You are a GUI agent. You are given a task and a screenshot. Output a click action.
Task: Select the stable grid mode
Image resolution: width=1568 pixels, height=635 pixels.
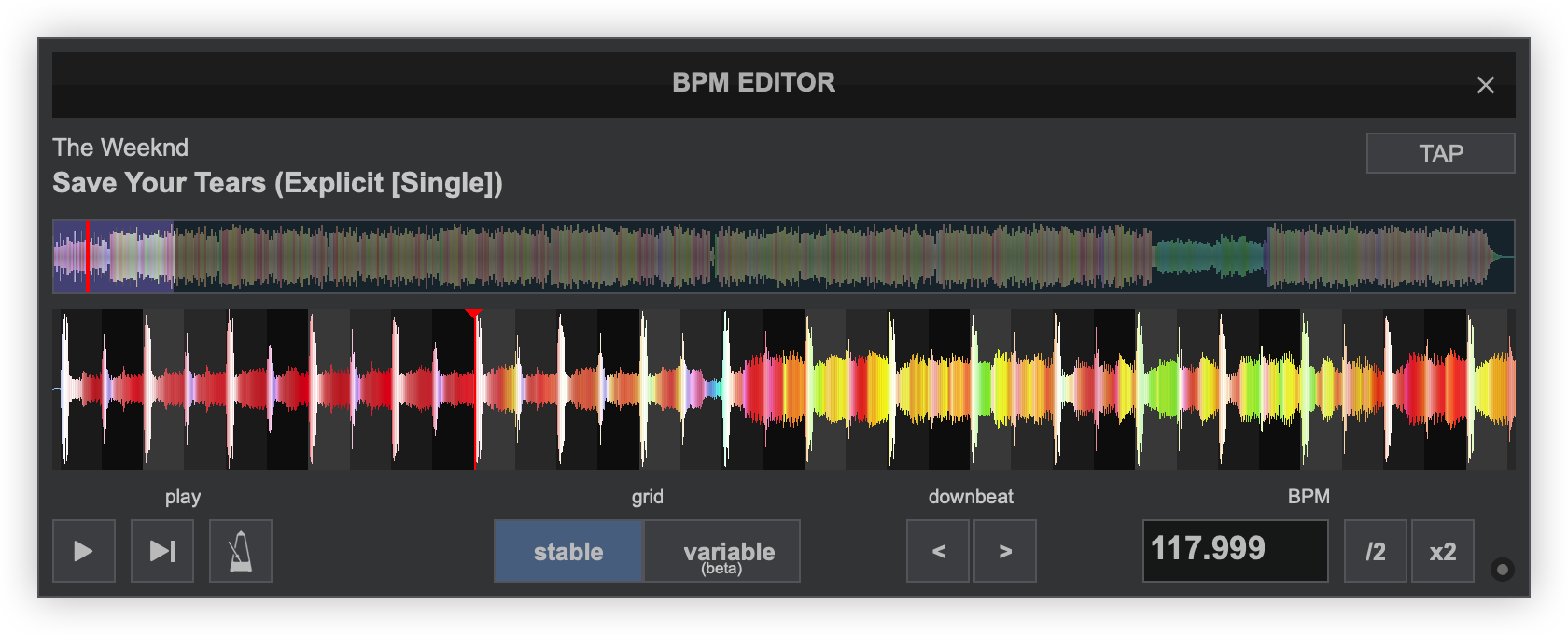pyautogui.click(x=568, y=551)
